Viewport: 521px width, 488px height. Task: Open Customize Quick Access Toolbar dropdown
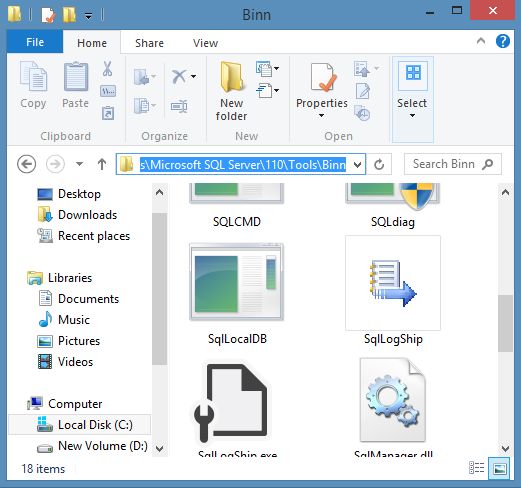[x=88, y=15]
